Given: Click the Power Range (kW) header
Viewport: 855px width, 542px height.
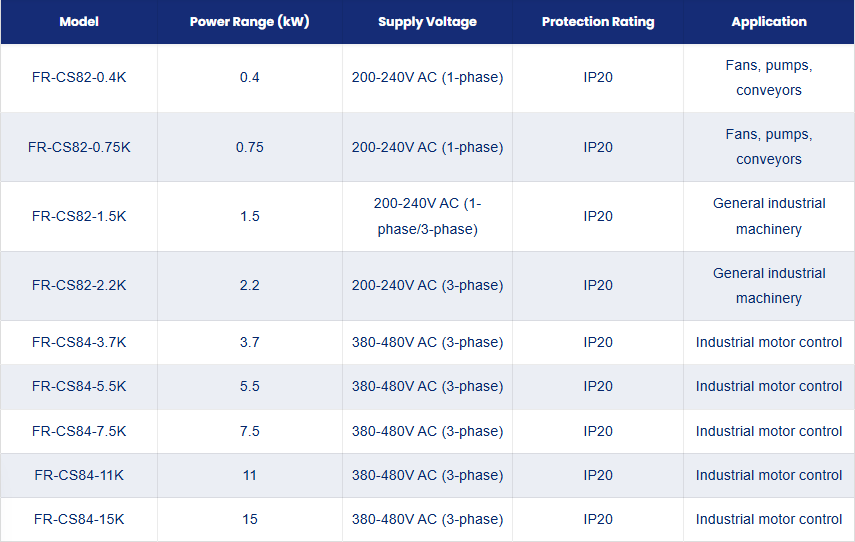Looking at the screenshot, I should 250,22.
